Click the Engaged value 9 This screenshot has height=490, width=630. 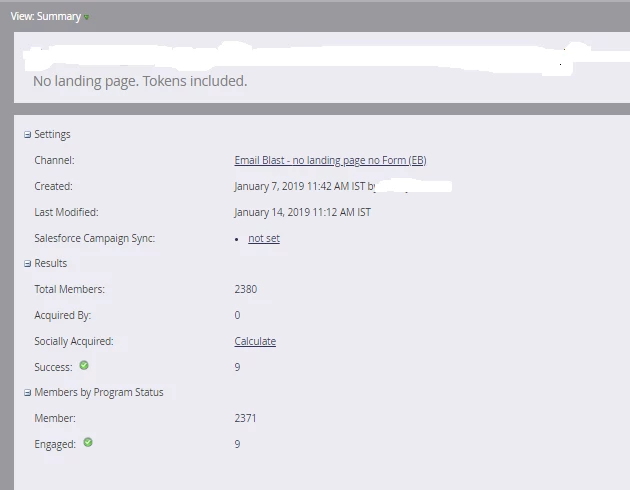point(237,444)
